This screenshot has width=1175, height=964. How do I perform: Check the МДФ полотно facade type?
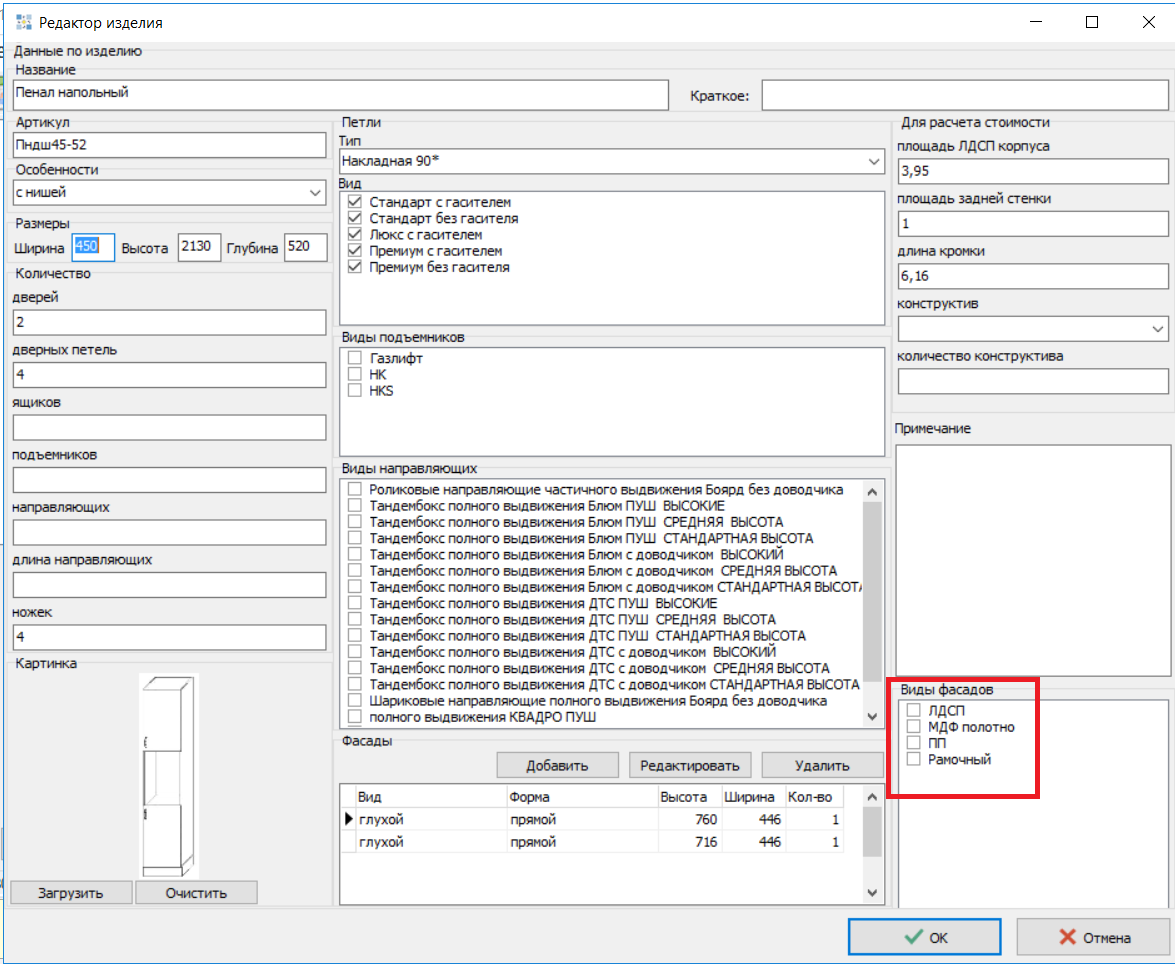coord(913,727)
